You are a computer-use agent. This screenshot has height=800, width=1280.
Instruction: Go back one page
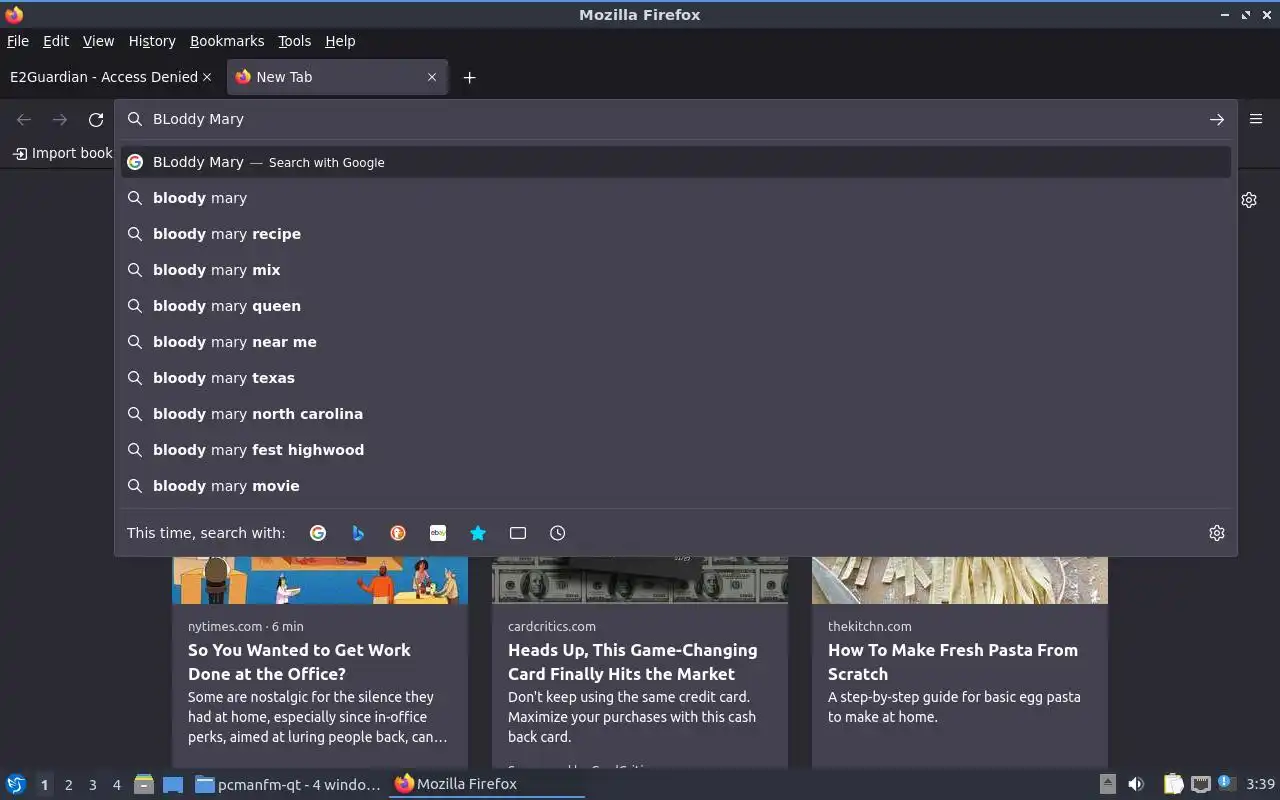24,119
